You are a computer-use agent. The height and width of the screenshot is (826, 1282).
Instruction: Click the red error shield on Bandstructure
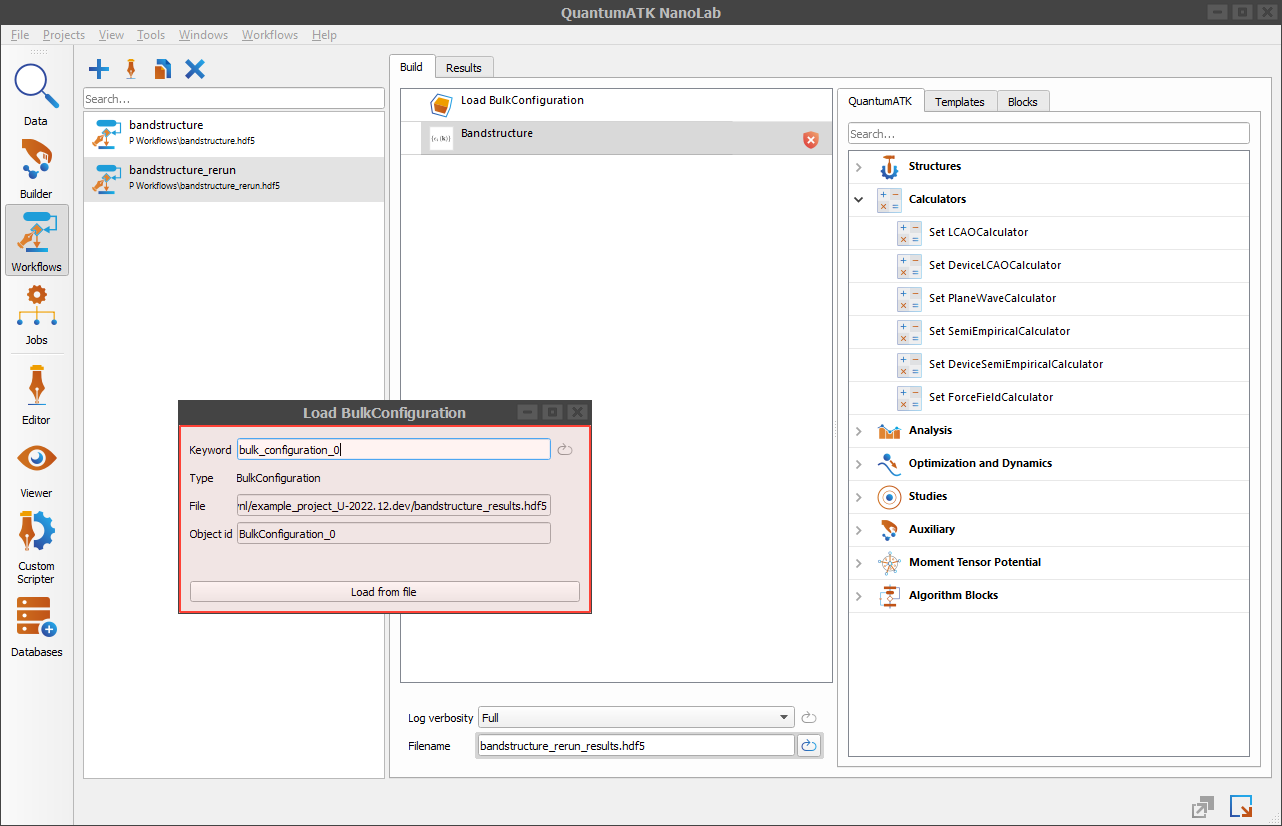(811, 140)
